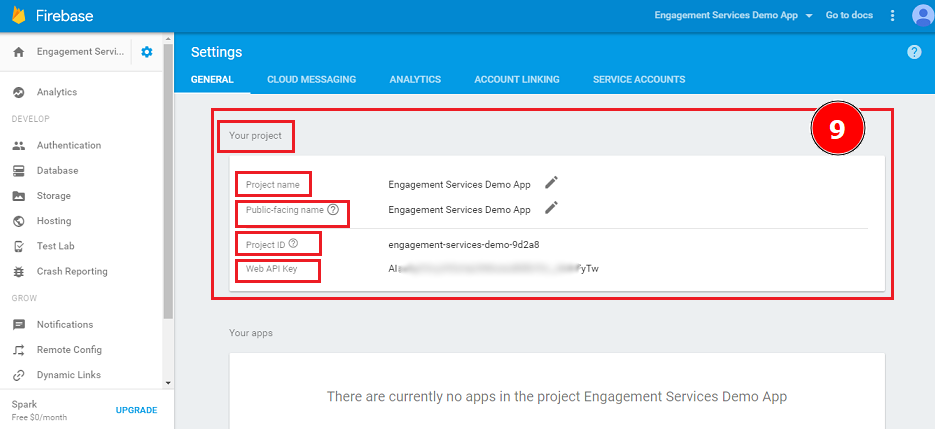Click the Hosting globe icon
935x429 pixels.
pos(18,221)
